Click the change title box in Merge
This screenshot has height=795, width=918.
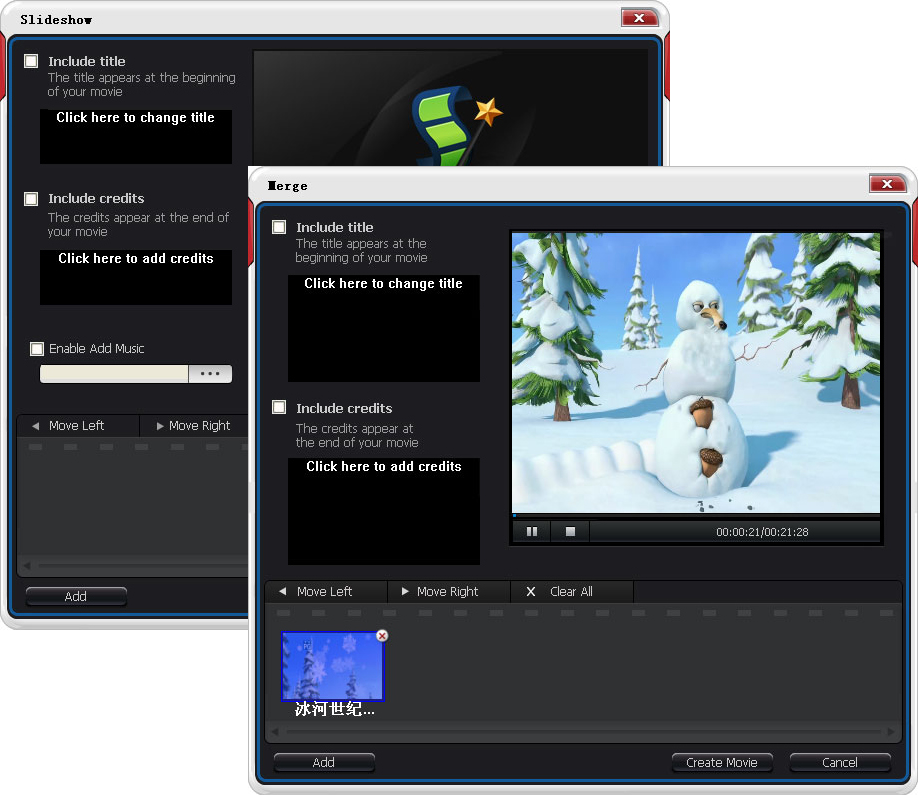(383, 328)
